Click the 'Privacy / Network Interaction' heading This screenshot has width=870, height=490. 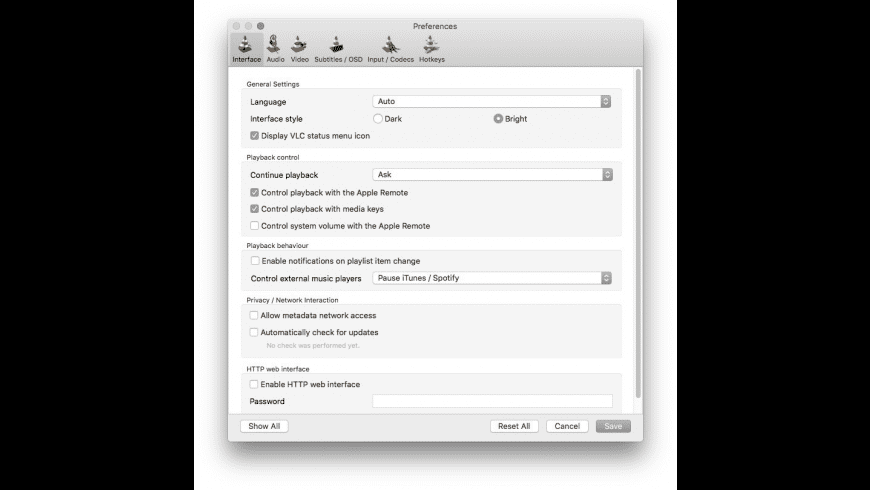292,300
